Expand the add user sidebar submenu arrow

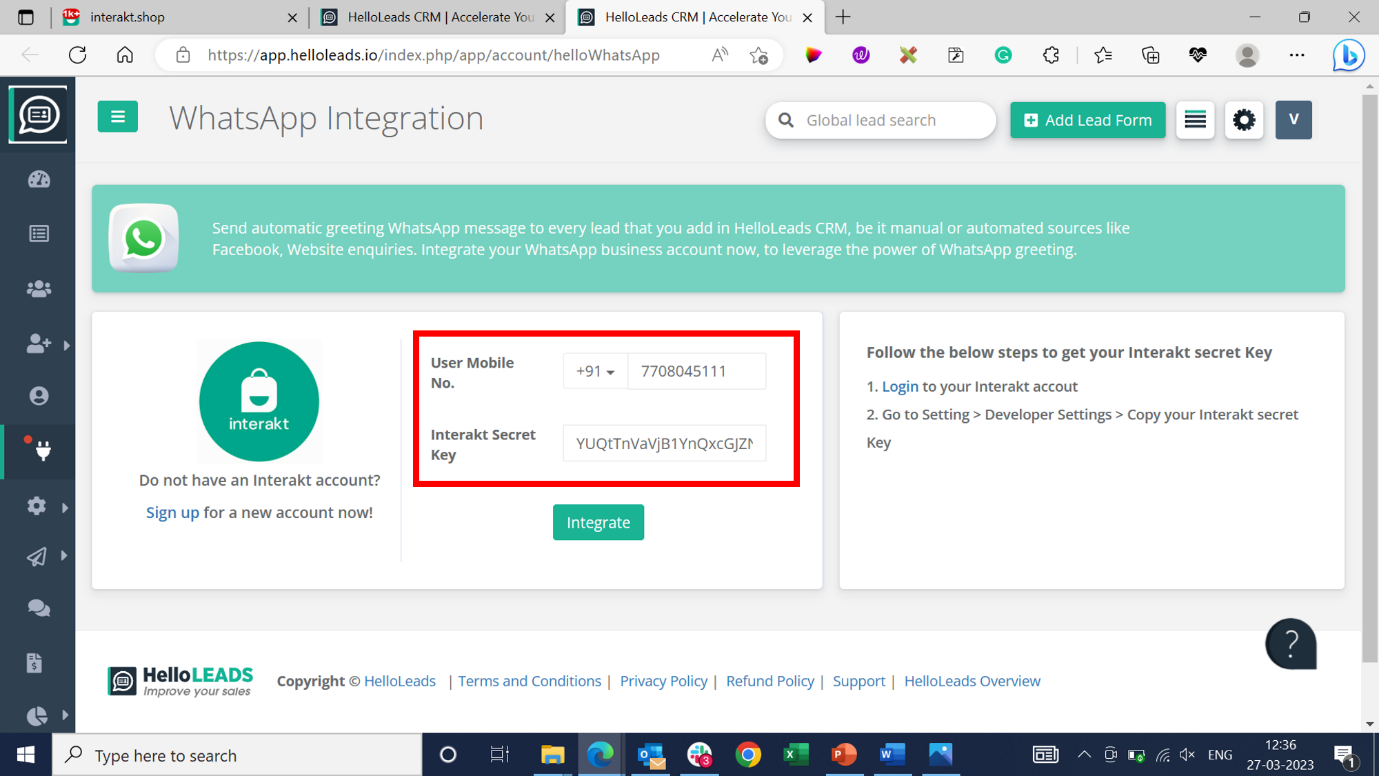click(x=66, y=345)
